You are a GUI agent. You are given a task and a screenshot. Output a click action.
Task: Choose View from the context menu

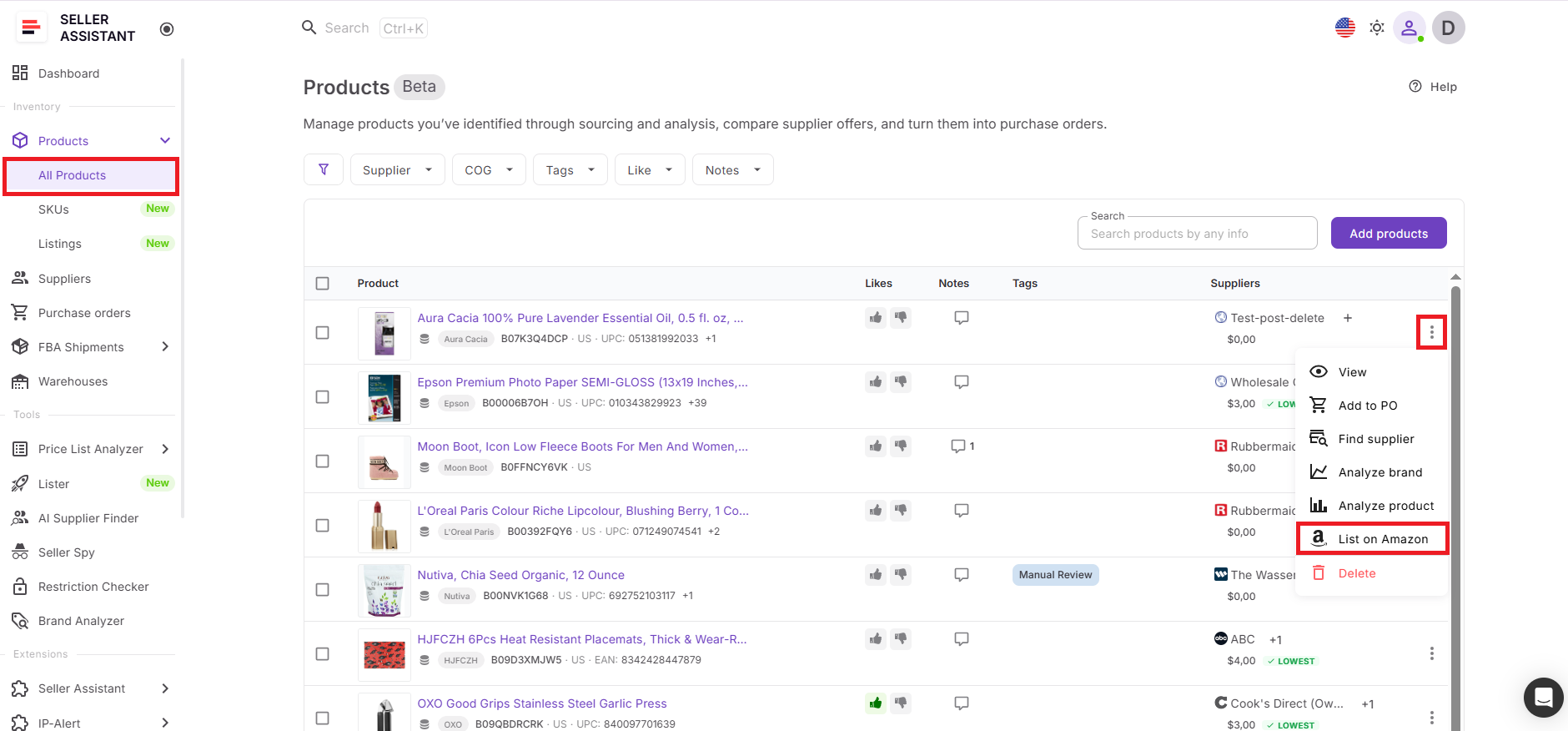[1371, 372]
